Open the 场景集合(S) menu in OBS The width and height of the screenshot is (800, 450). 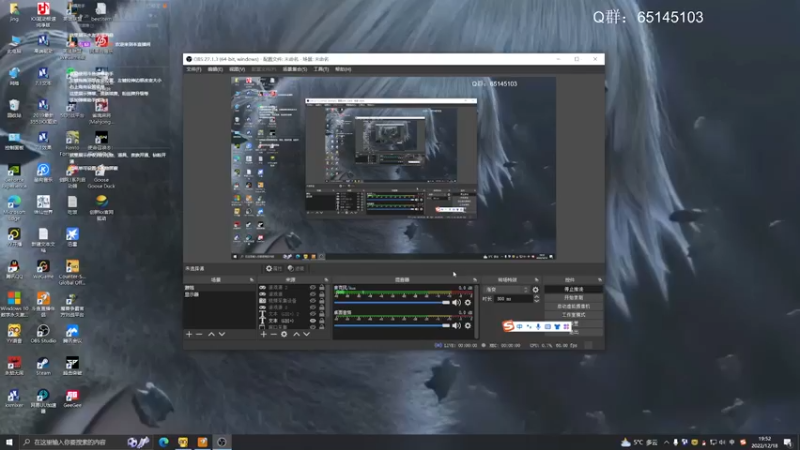[294, 69]
